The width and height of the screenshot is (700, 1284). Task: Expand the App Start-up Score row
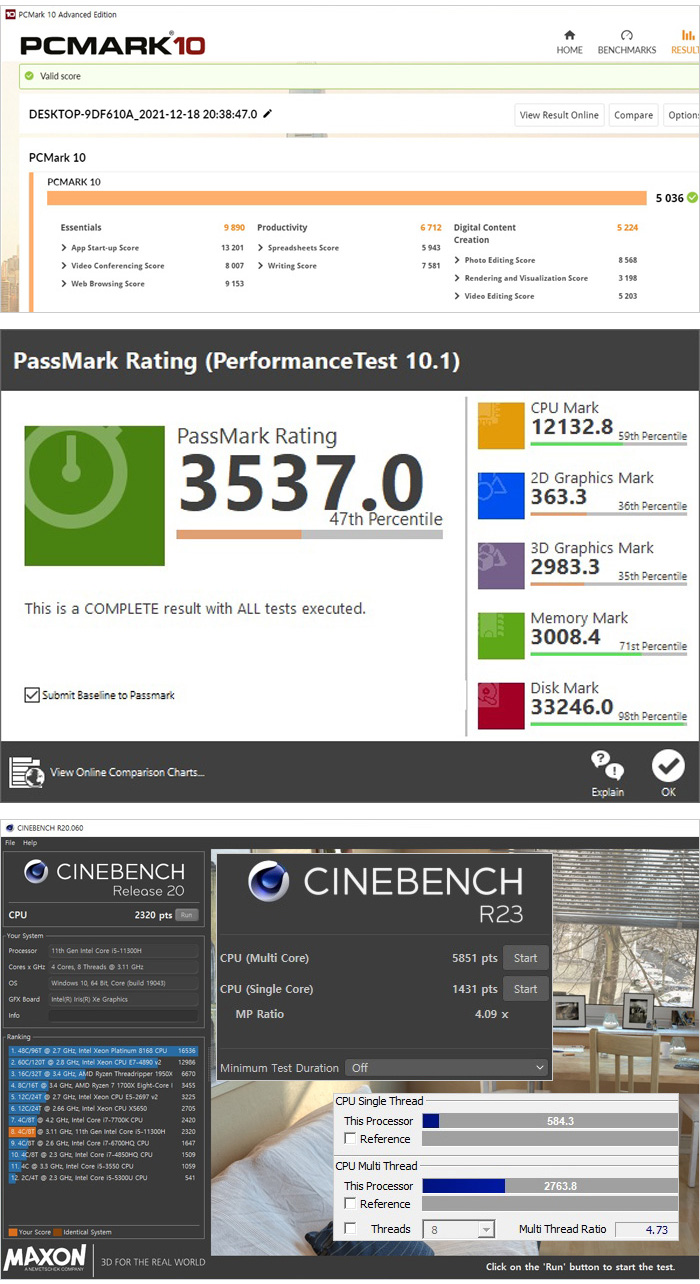coord(65,248)
